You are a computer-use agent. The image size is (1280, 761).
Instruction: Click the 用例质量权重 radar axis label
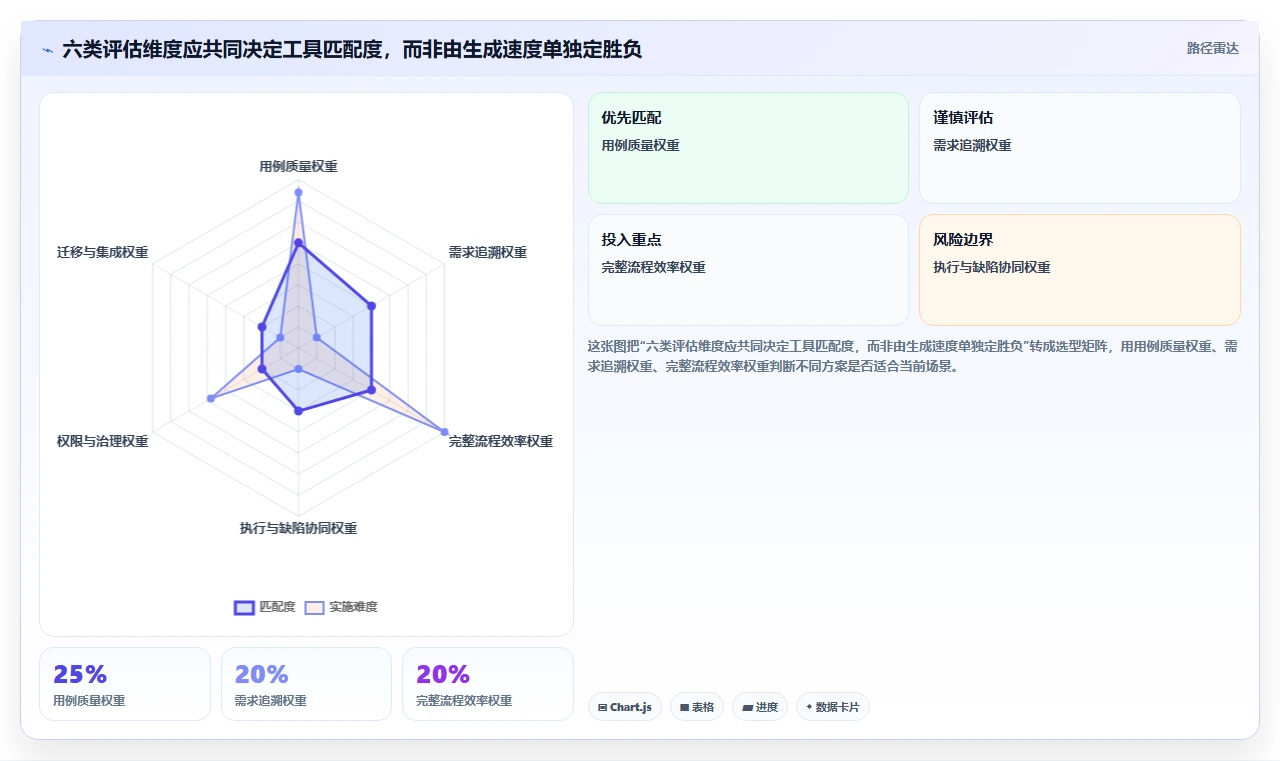(298, 166)
